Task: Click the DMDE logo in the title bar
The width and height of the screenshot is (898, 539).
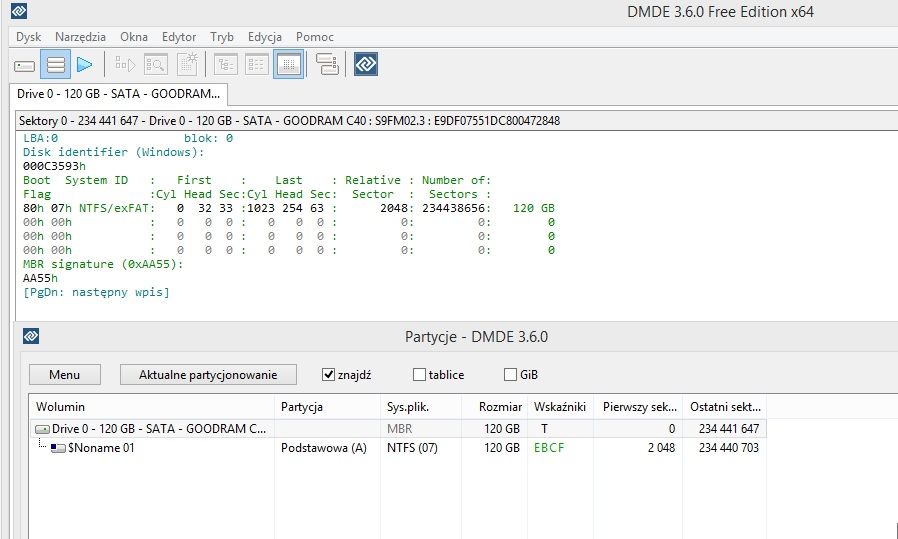Action: pos(18,11)
